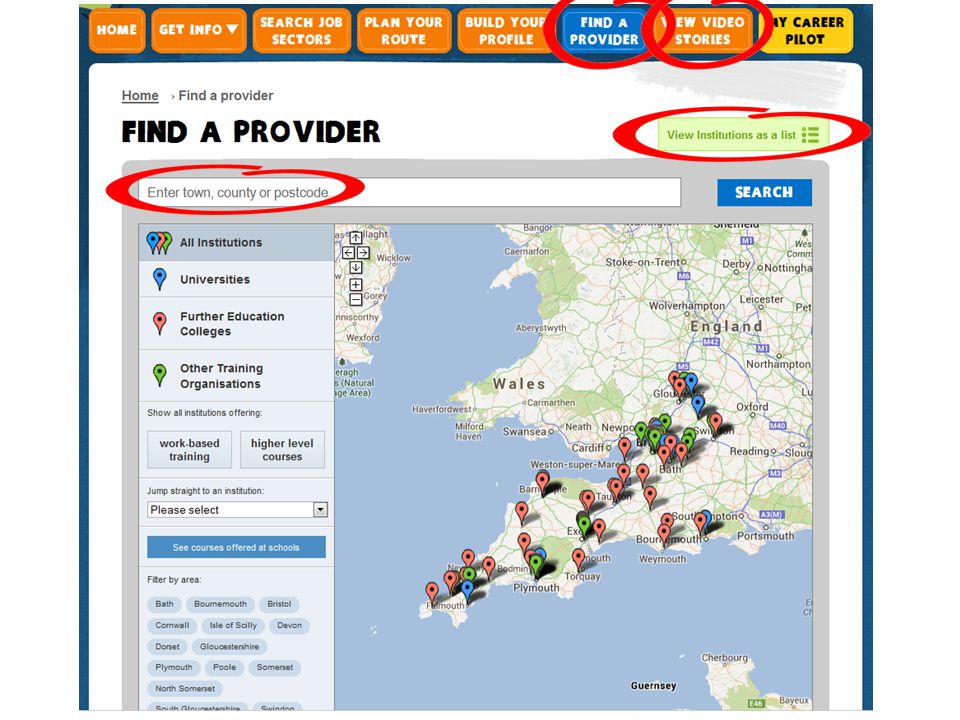
Task: Toggle work-based training filter
Action: click(x=189, y=450)
